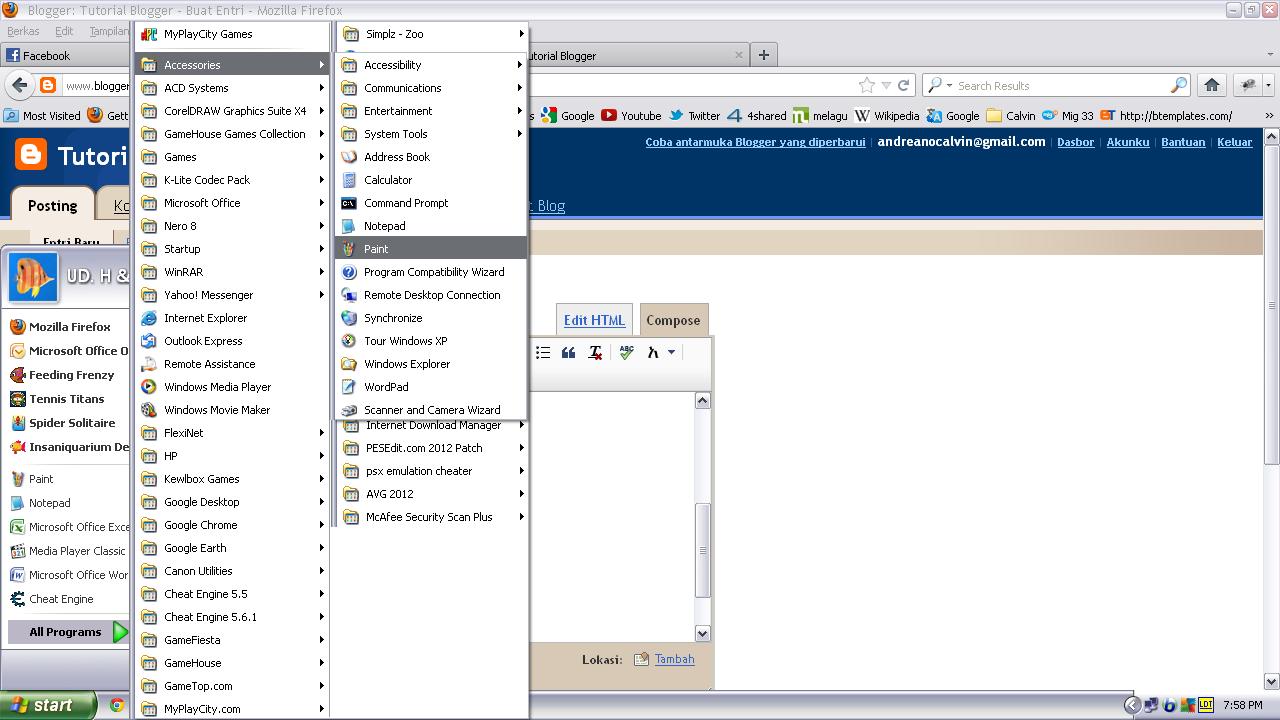The height and width of the screenshot is (720, 1280).
Task: Expand the Communications submenu
Action: click(x=431, y=88)
